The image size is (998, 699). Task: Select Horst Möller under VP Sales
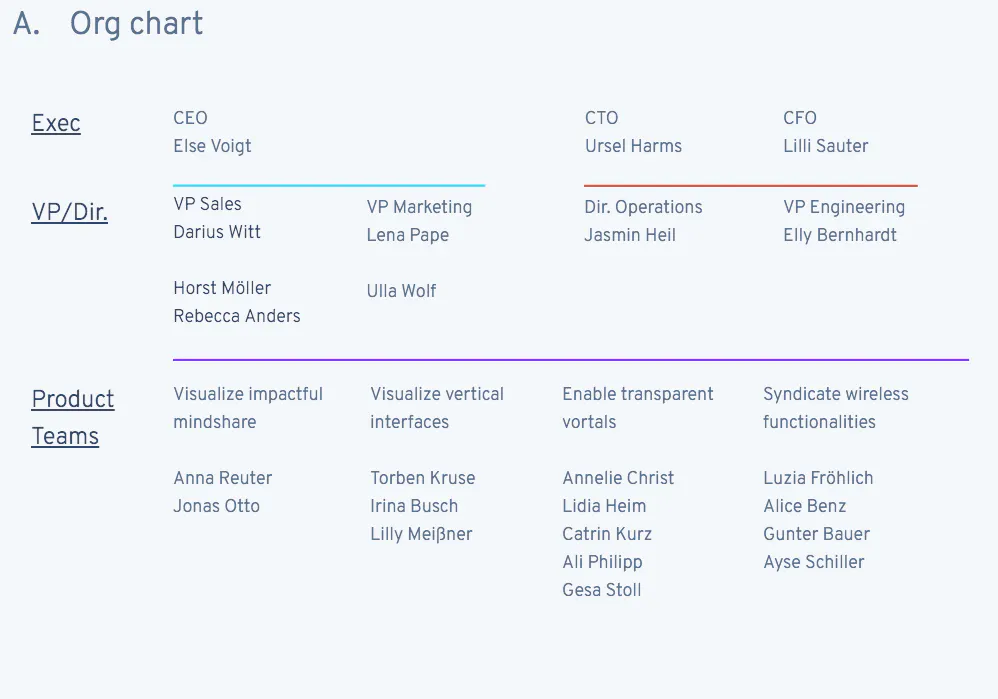click(x=222, y=288)
